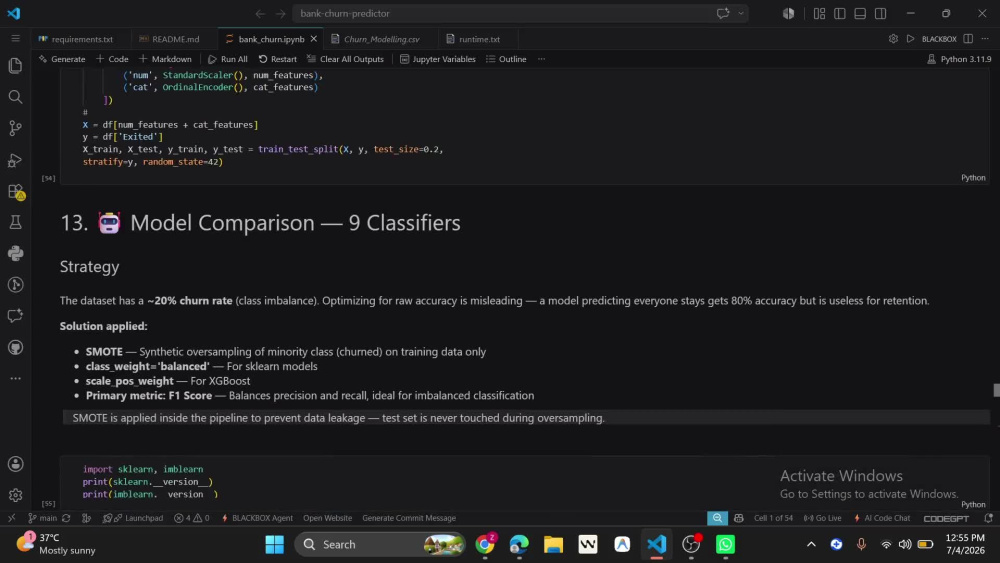Change language mode of cell 54
1000x563 pixels.
coord(973,177)
